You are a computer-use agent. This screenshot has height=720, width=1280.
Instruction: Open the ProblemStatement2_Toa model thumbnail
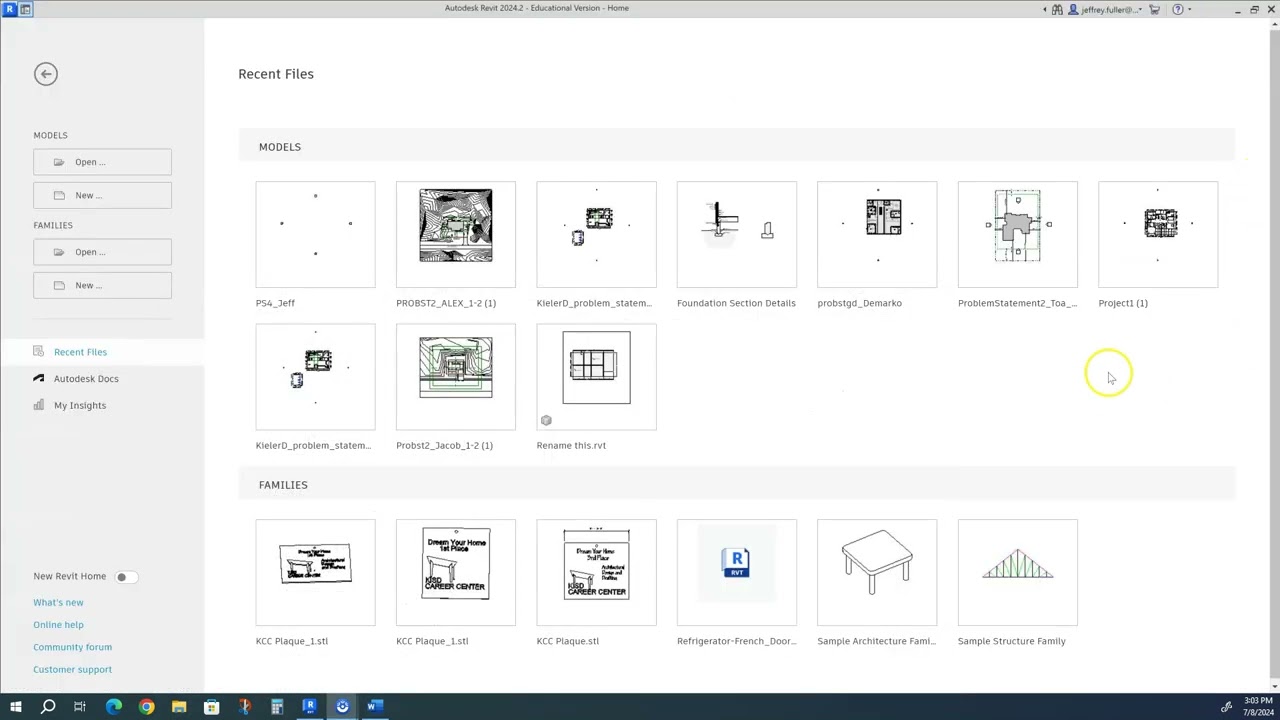1018,234
